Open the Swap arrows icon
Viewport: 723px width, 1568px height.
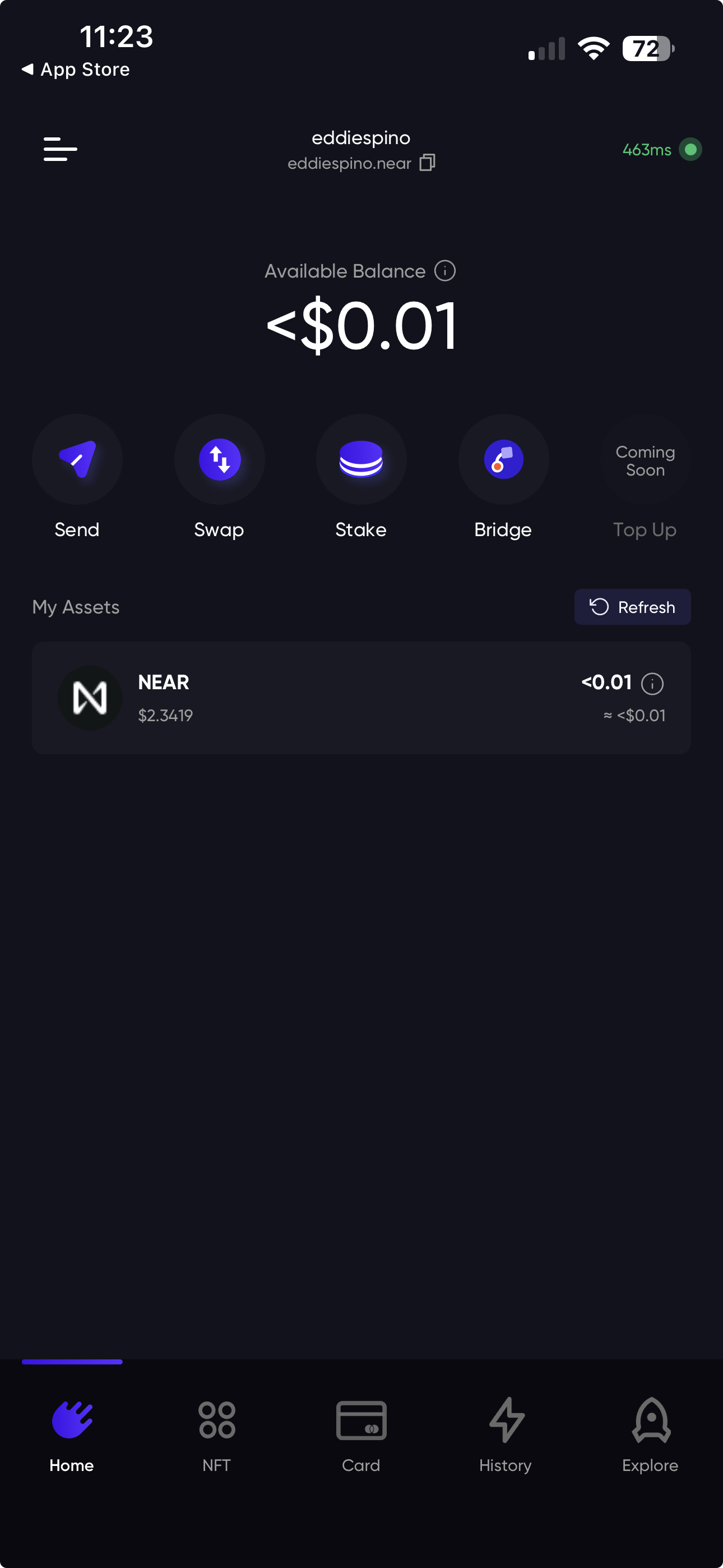(x=220, y=459)
